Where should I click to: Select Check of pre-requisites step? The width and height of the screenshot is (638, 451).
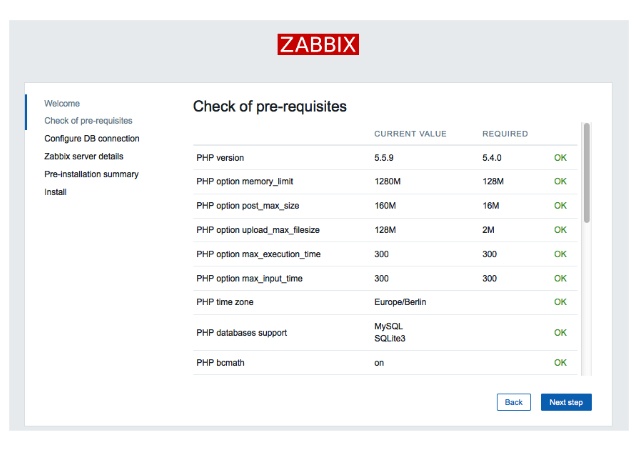tap(88, 121)
